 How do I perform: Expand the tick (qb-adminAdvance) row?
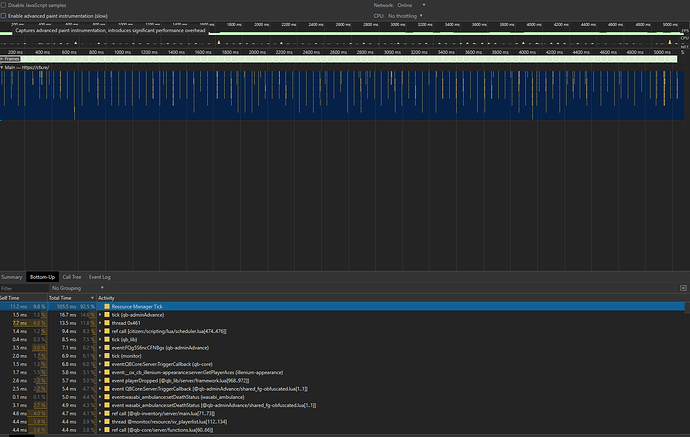click(x=100, y=314)
